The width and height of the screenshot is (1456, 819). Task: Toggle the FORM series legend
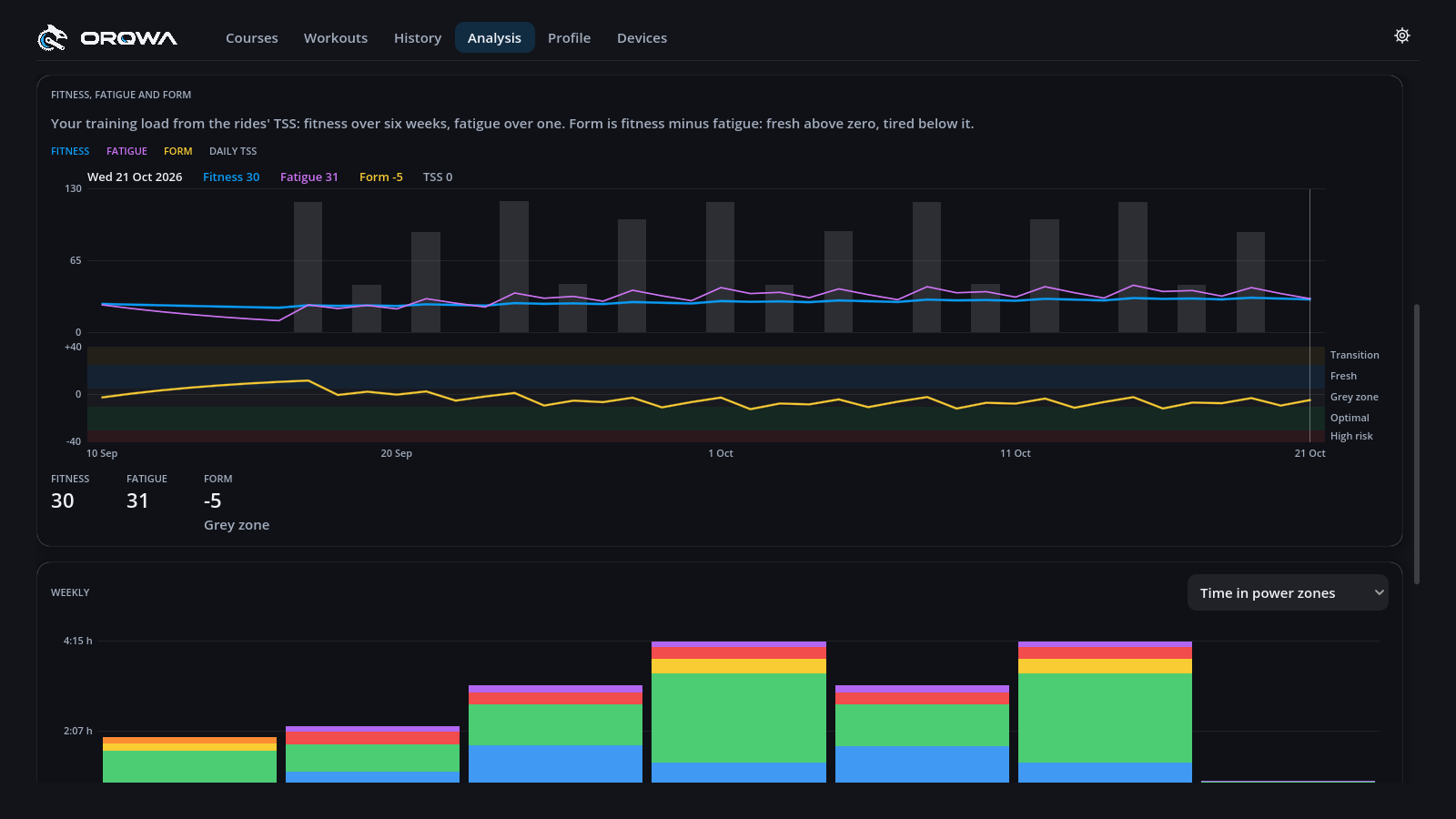178,151
